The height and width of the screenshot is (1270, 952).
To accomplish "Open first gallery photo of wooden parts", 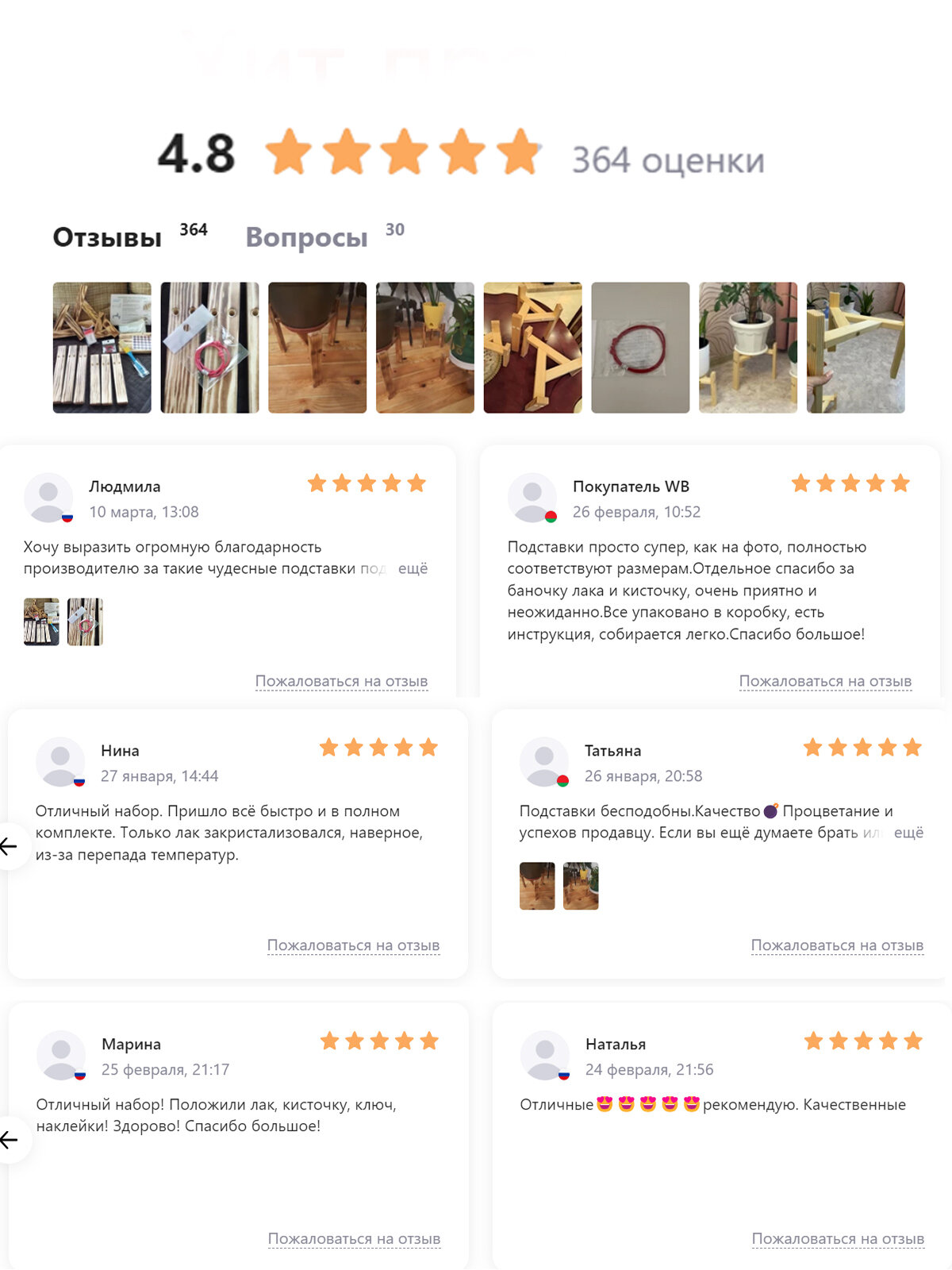I will click(x=102, y=348).
